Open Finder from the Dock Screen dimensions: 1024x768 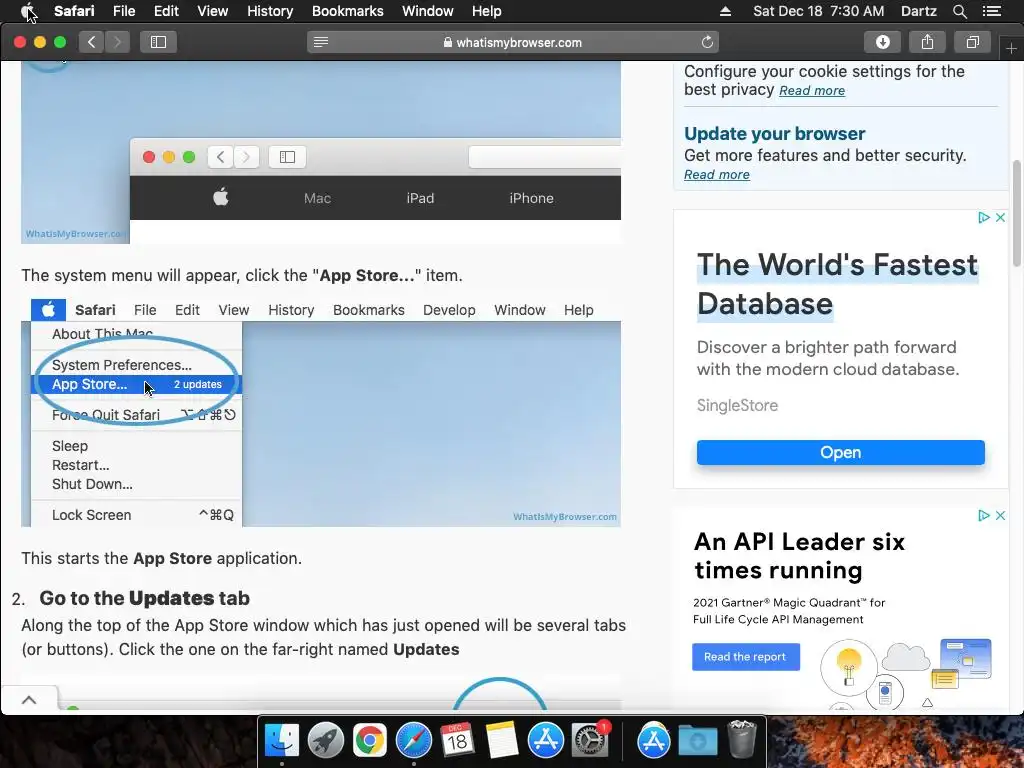[x=281, y=740]
